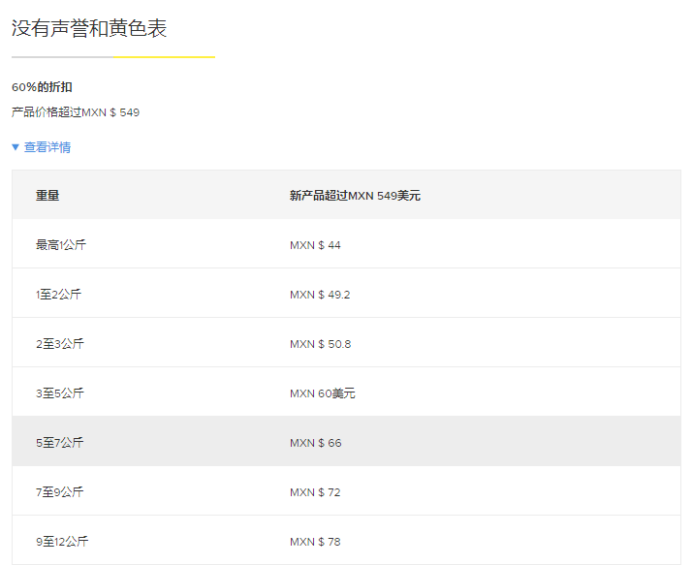Click the MXN $ 78 price cell

pyautogui.click(x=315, y=542)
